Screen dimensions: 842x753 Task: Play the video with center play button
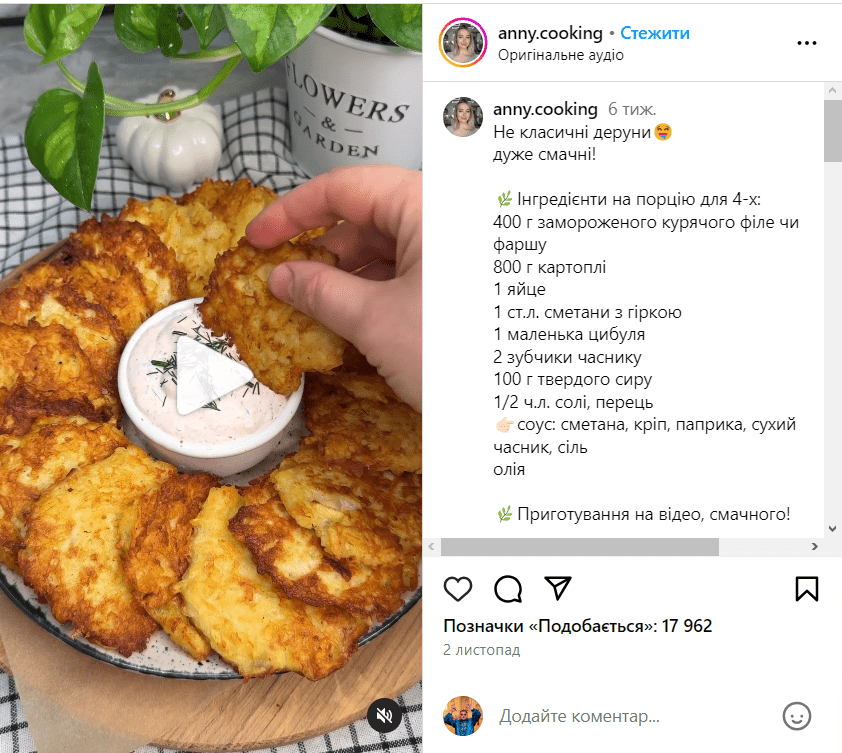(210, 375)
